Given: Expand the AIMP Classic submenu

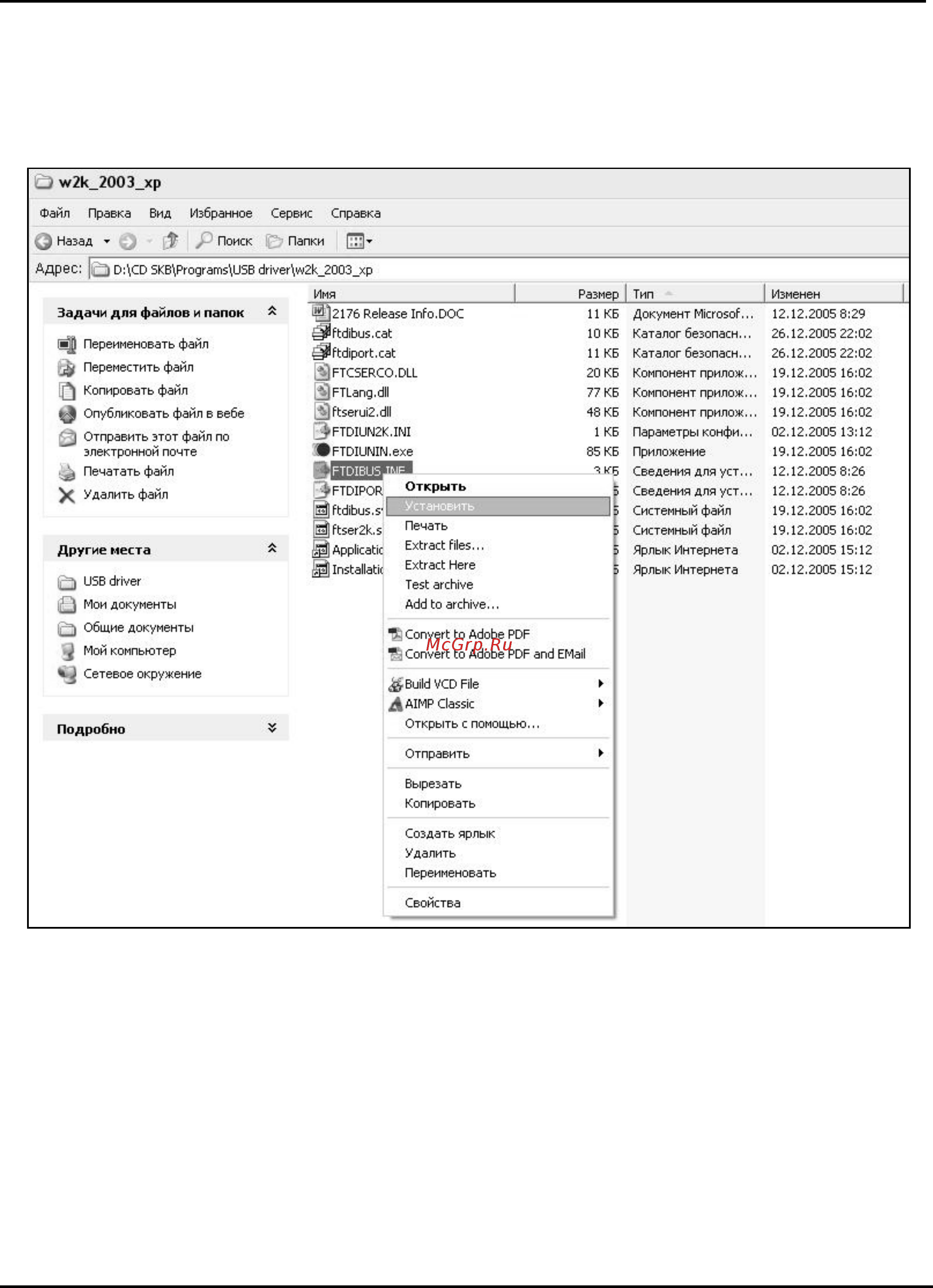Looking at the screenshot, I should tap(601, 703).
